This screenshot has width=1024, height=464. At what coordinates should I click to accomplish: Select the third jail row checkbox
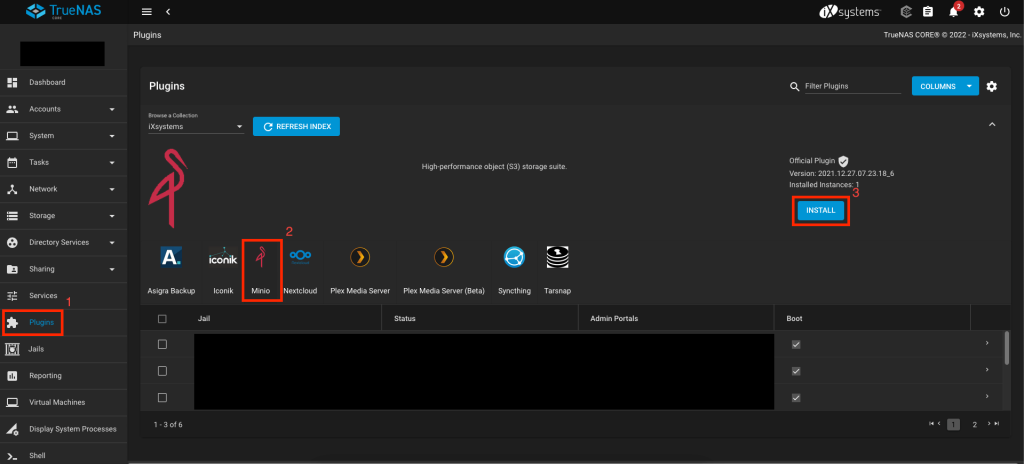pos(163,397)
